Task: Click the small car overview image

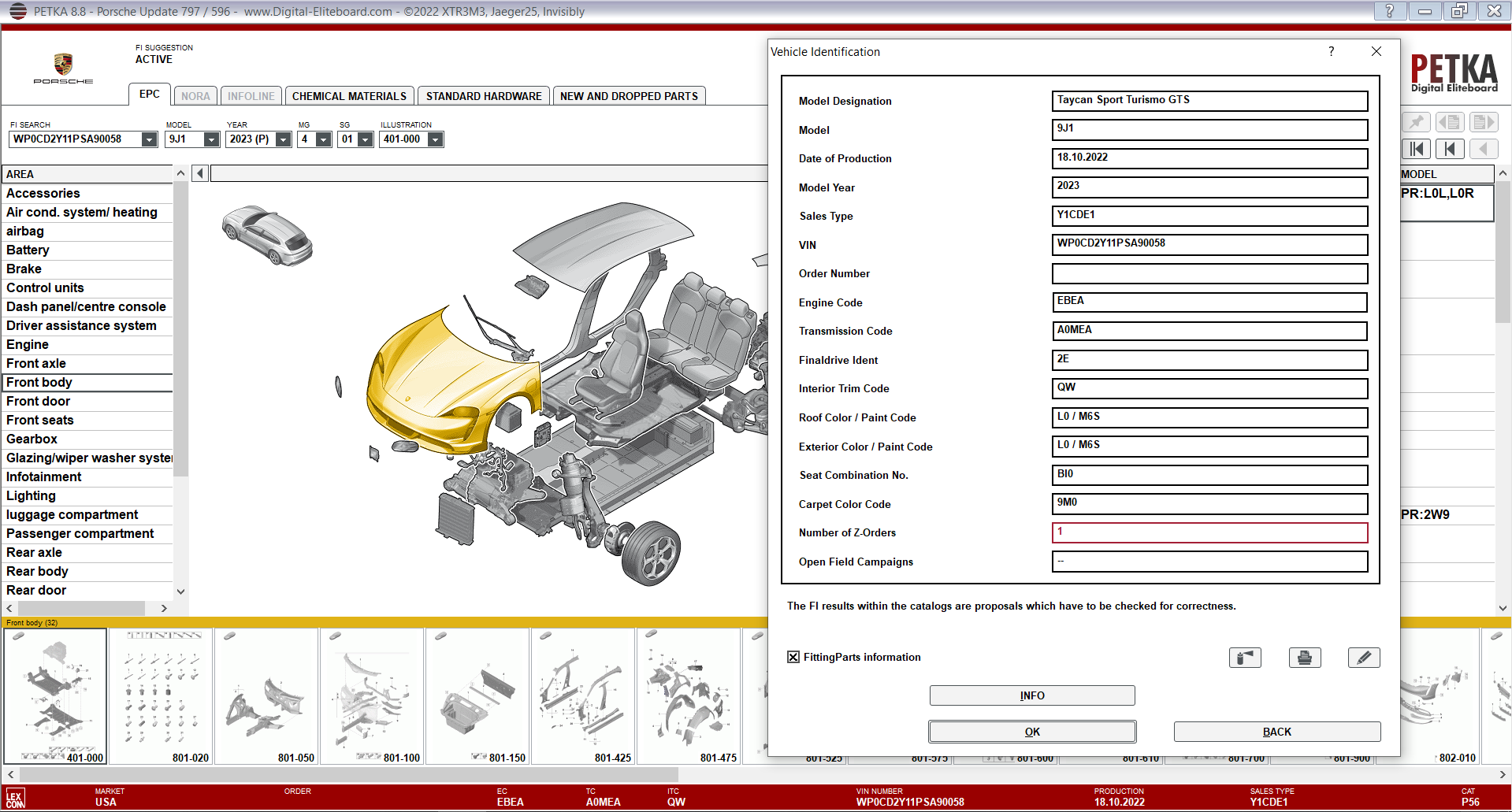Action: point(268,235)
